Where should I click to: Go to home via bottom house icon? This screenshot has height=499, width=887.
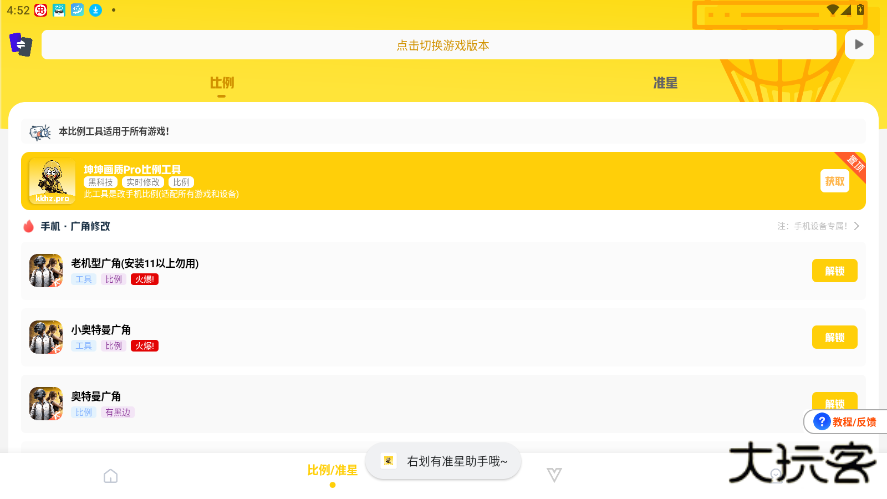111,476
